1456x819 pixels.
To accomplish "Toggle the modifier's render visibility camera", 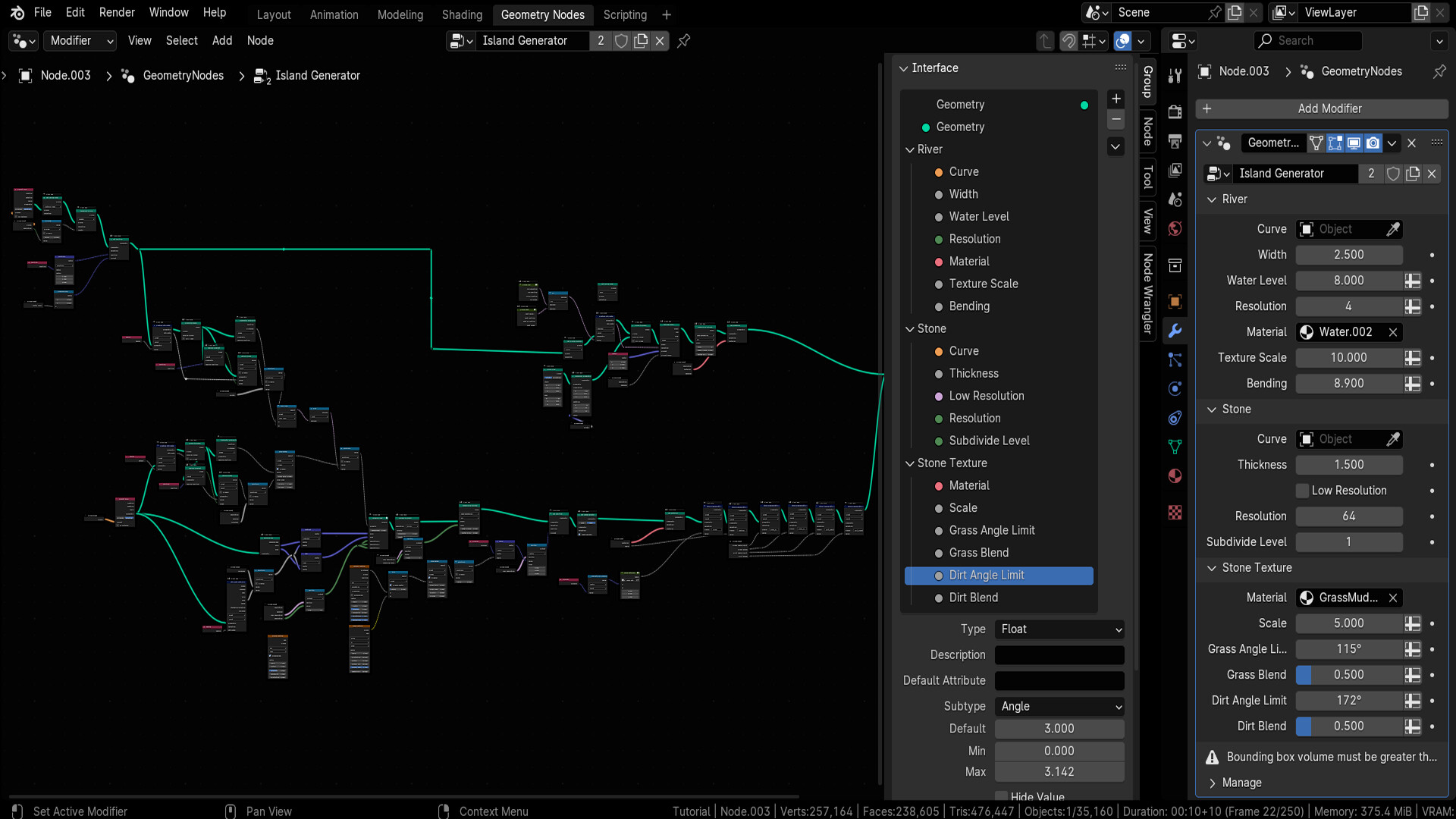I will (1373, 143).
